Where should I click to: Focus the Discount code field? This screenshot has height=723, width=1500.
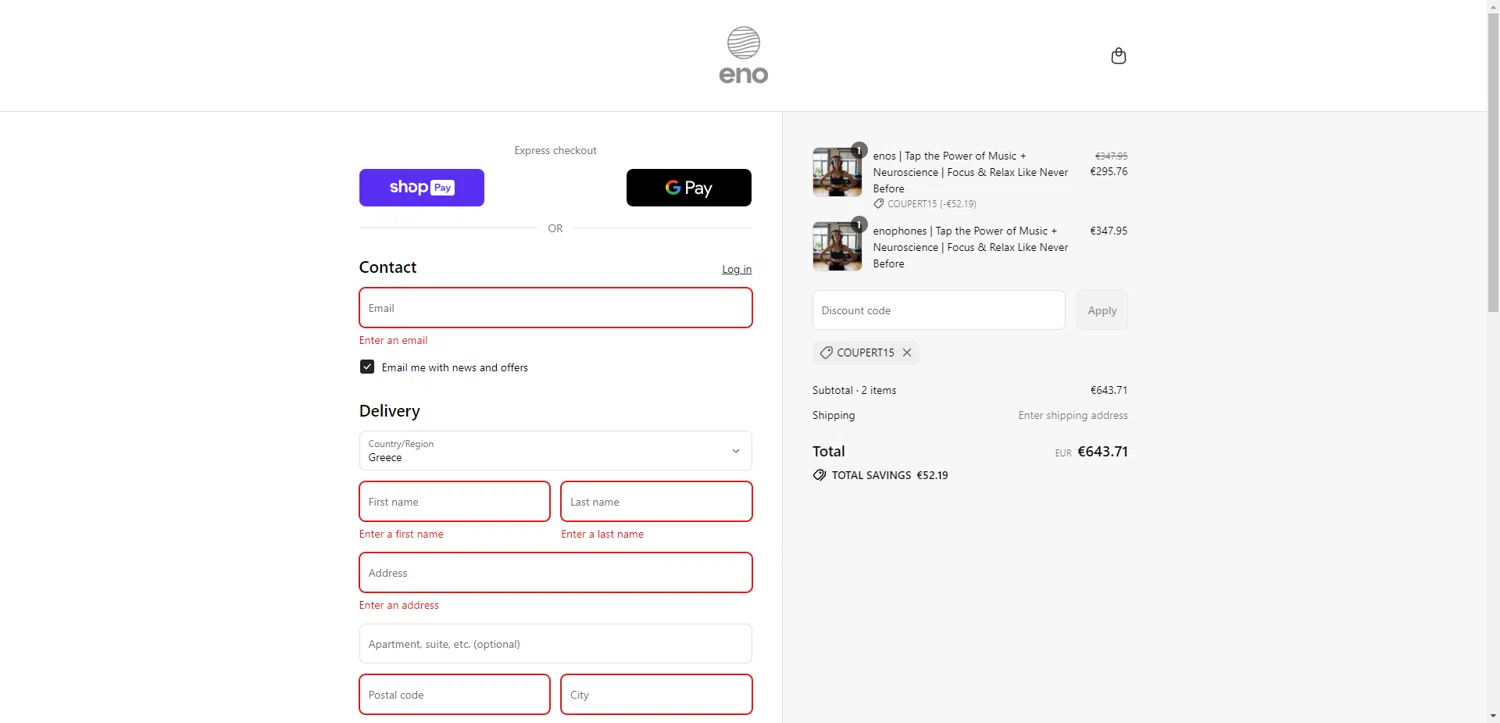[938, 310]
